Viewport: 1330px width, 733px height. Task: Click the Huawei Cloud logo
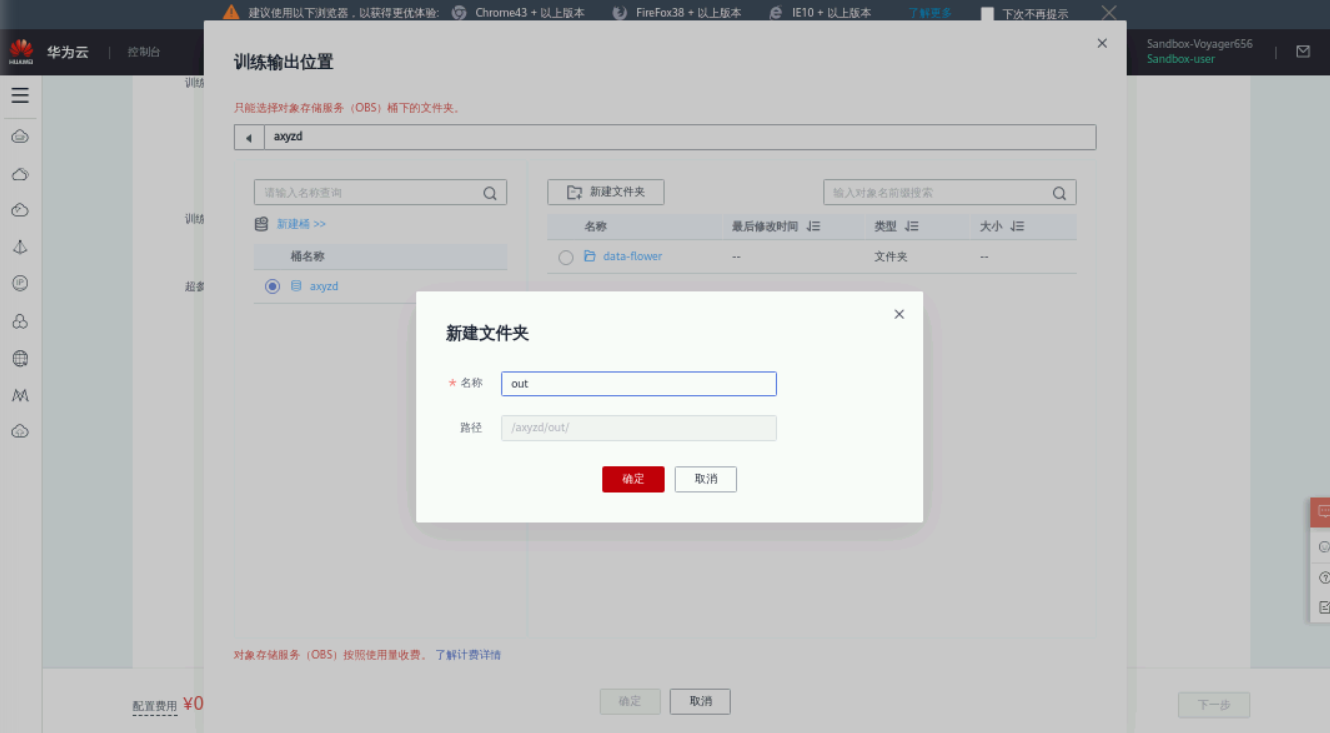click(x=21, y=52)
